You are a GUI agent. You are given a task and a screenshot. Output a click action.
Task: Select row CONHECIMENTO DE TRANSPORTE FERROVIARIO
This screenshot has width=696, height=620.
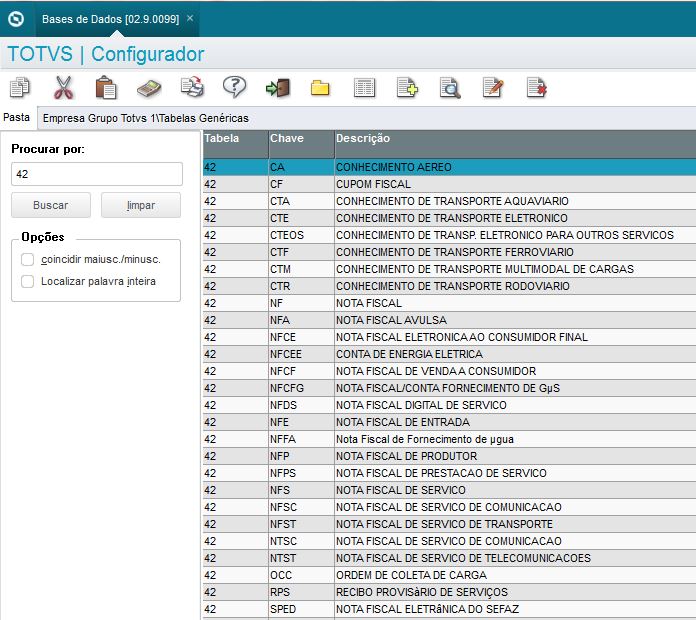449,252
